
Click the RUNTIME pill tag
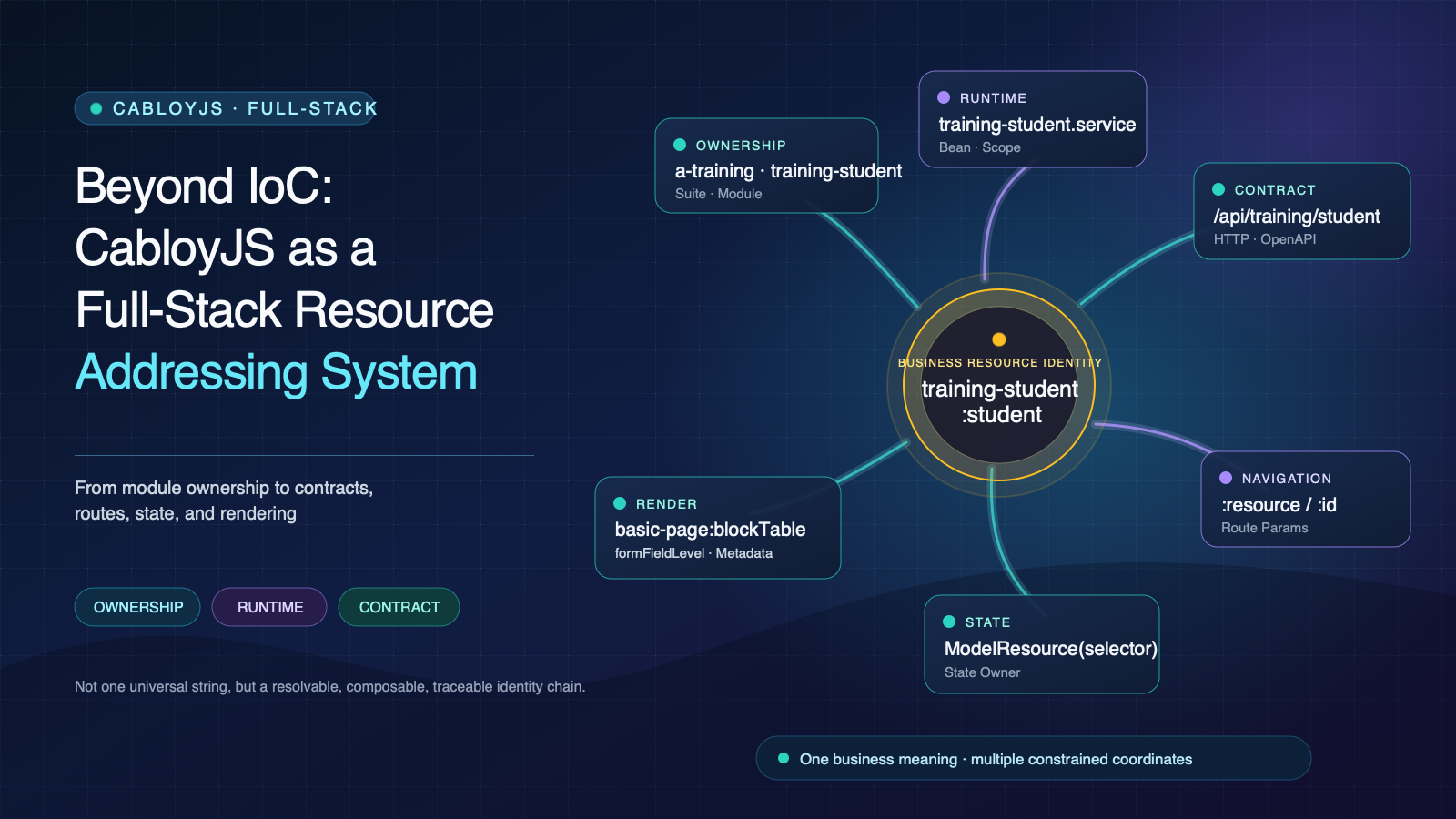coord(269,607)
